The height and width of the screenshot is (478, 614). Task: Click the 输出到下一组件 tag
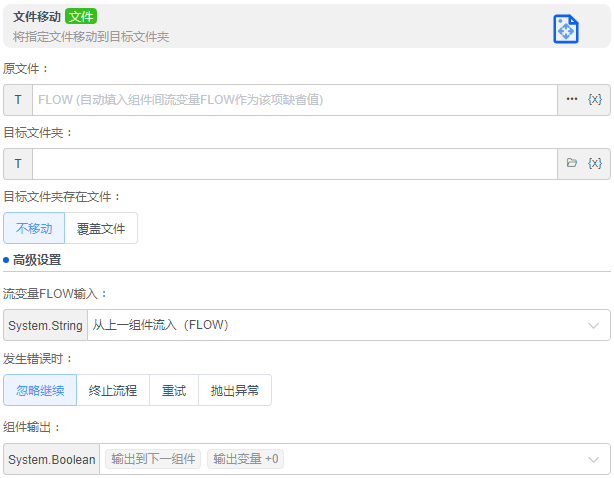153,459
